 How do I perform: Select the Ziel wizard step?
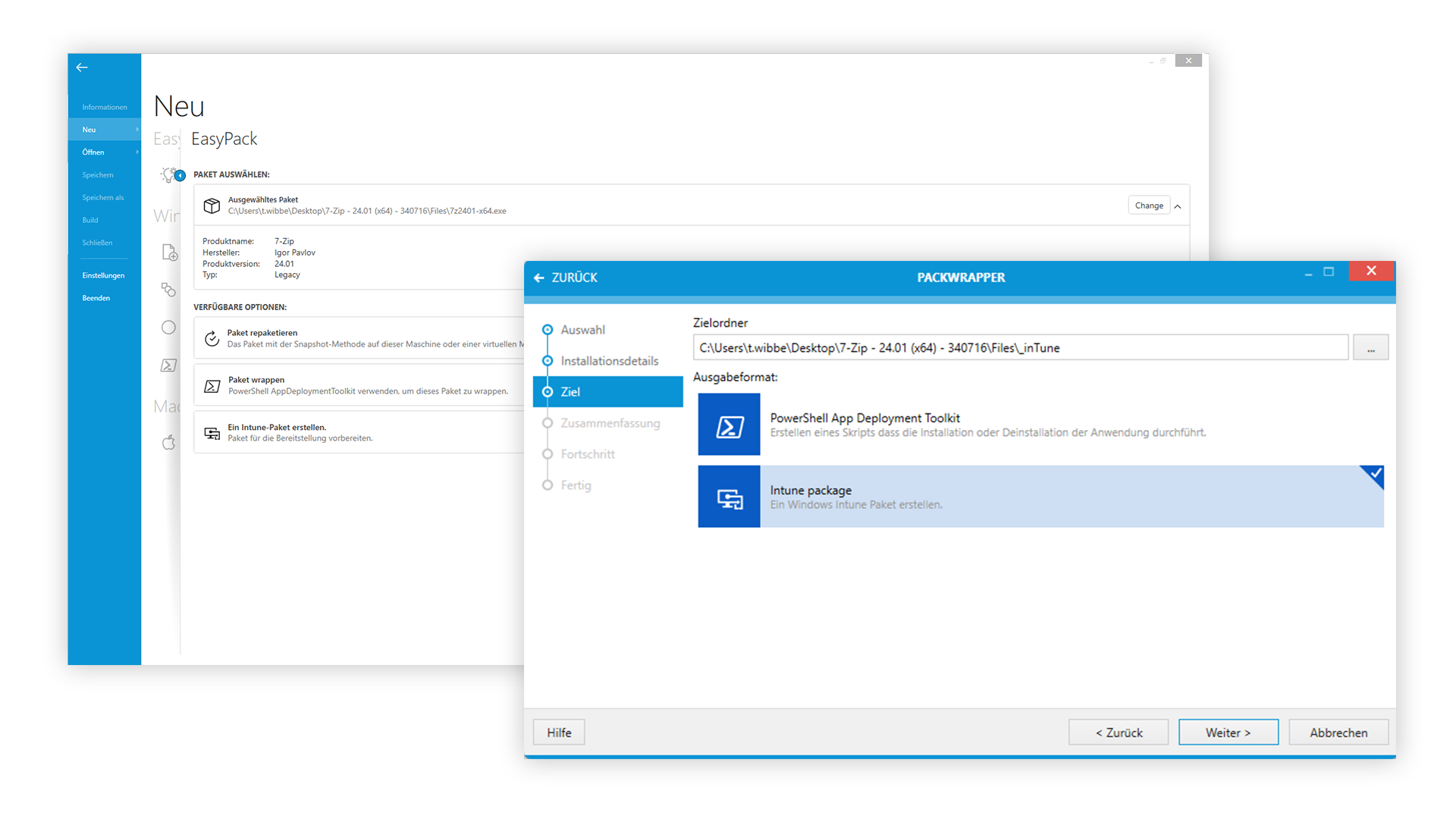point(608,392)
